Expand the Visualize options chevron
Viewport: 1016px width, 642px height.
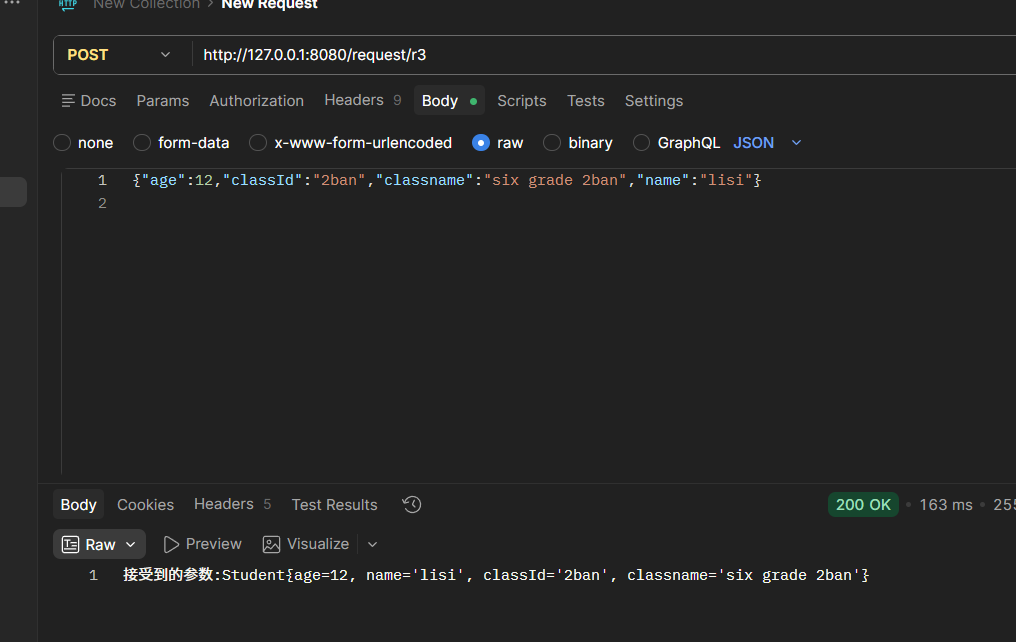click(373, 544)
